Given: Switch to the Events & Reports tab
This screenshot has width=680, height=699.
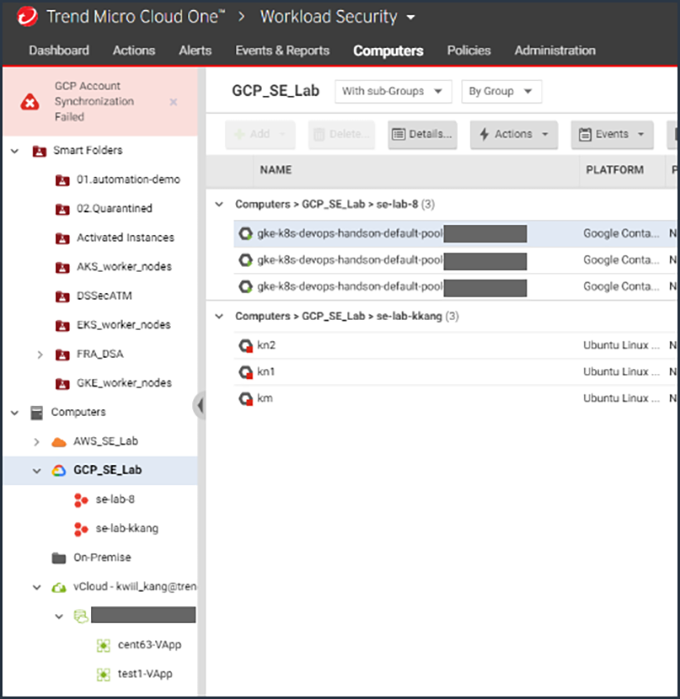Looking at the screenshot, I should [282, 50].
